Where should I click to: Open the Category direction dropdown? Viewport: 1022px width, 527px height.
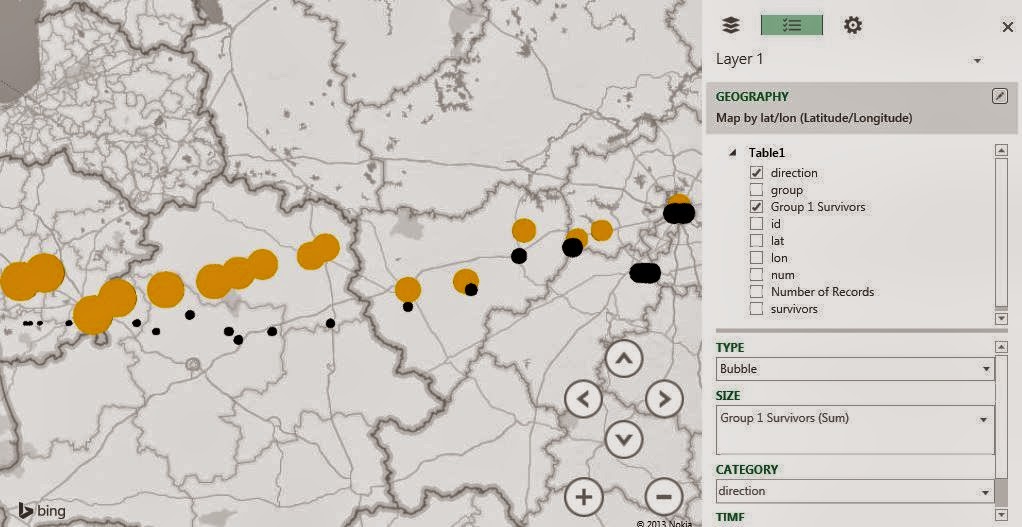[855, 491]
